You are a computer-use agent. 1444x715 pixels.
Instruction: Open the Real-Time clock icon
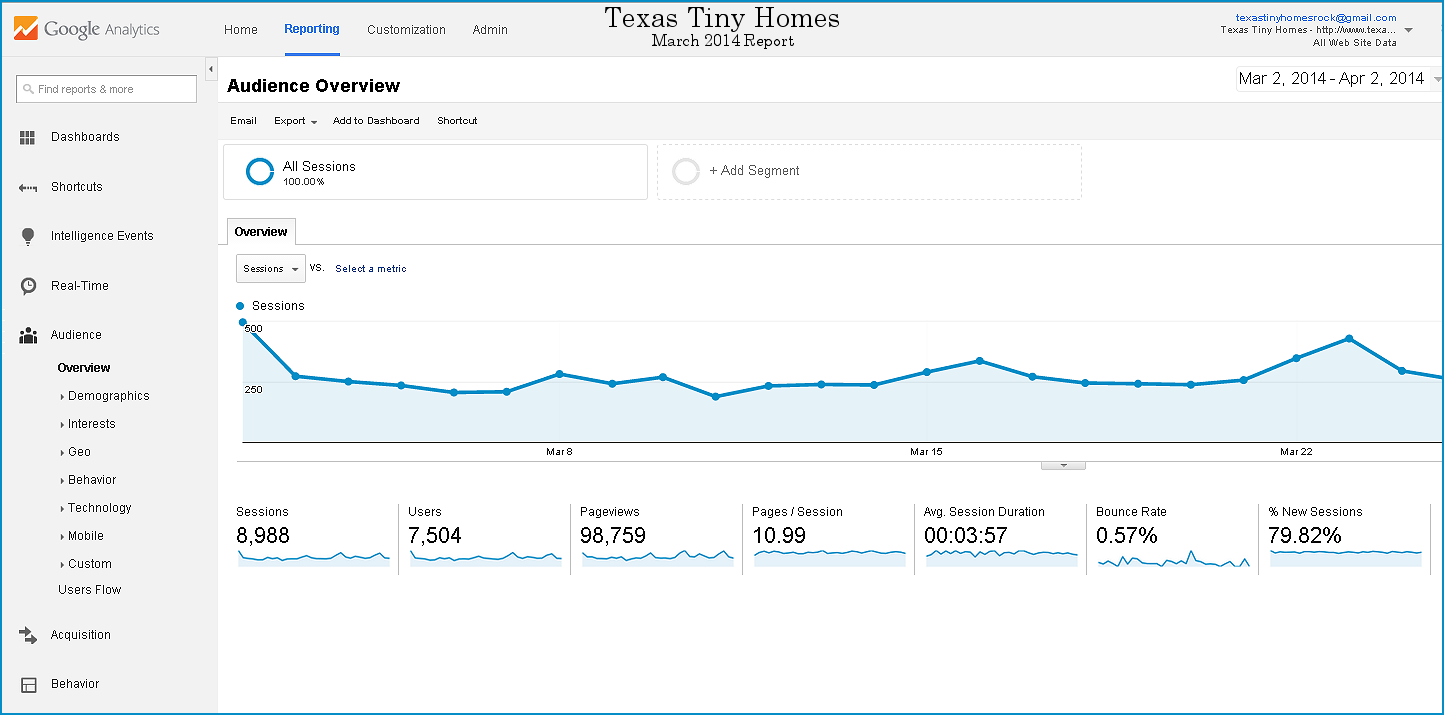coord(29,286)
